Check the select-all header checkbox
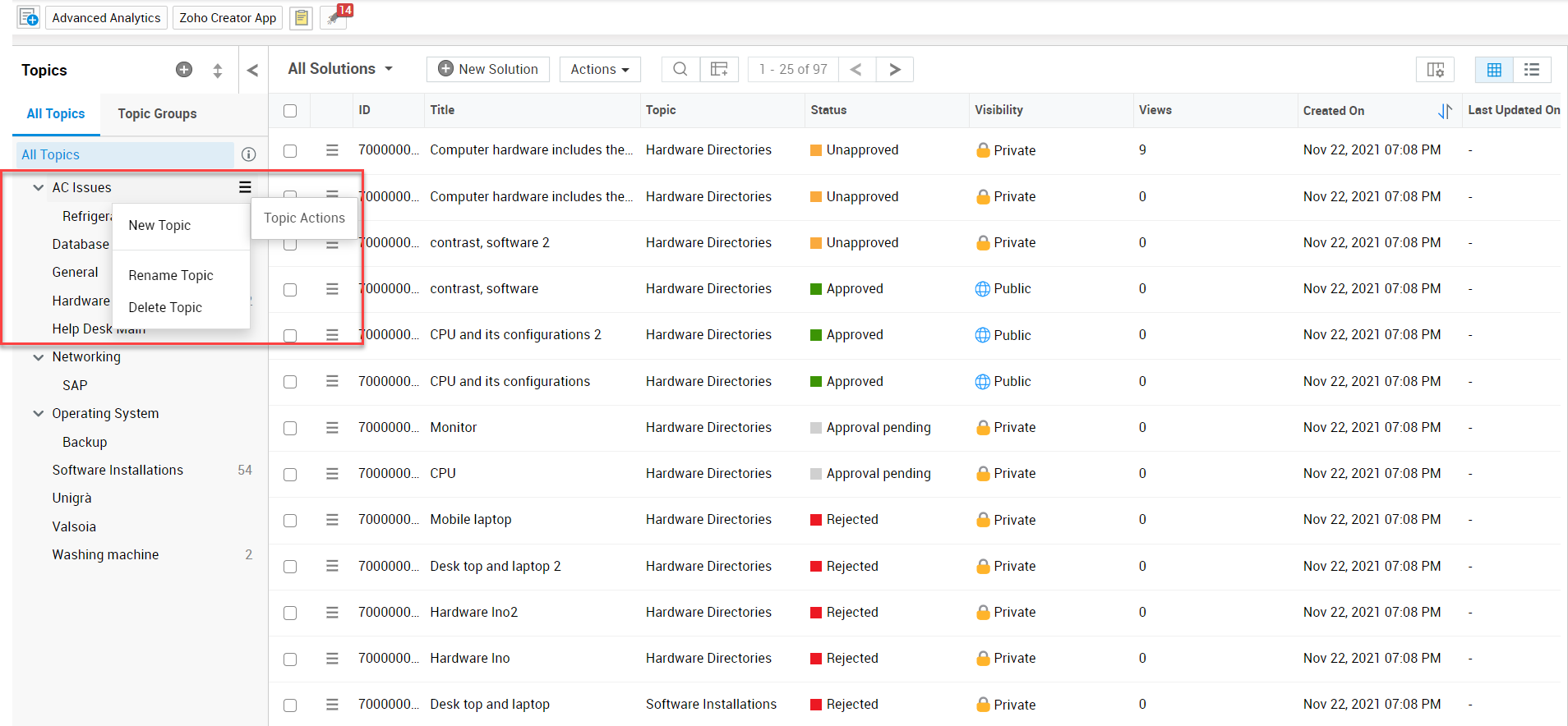The height and width of the screenshot is (726, 1568). 290,111
